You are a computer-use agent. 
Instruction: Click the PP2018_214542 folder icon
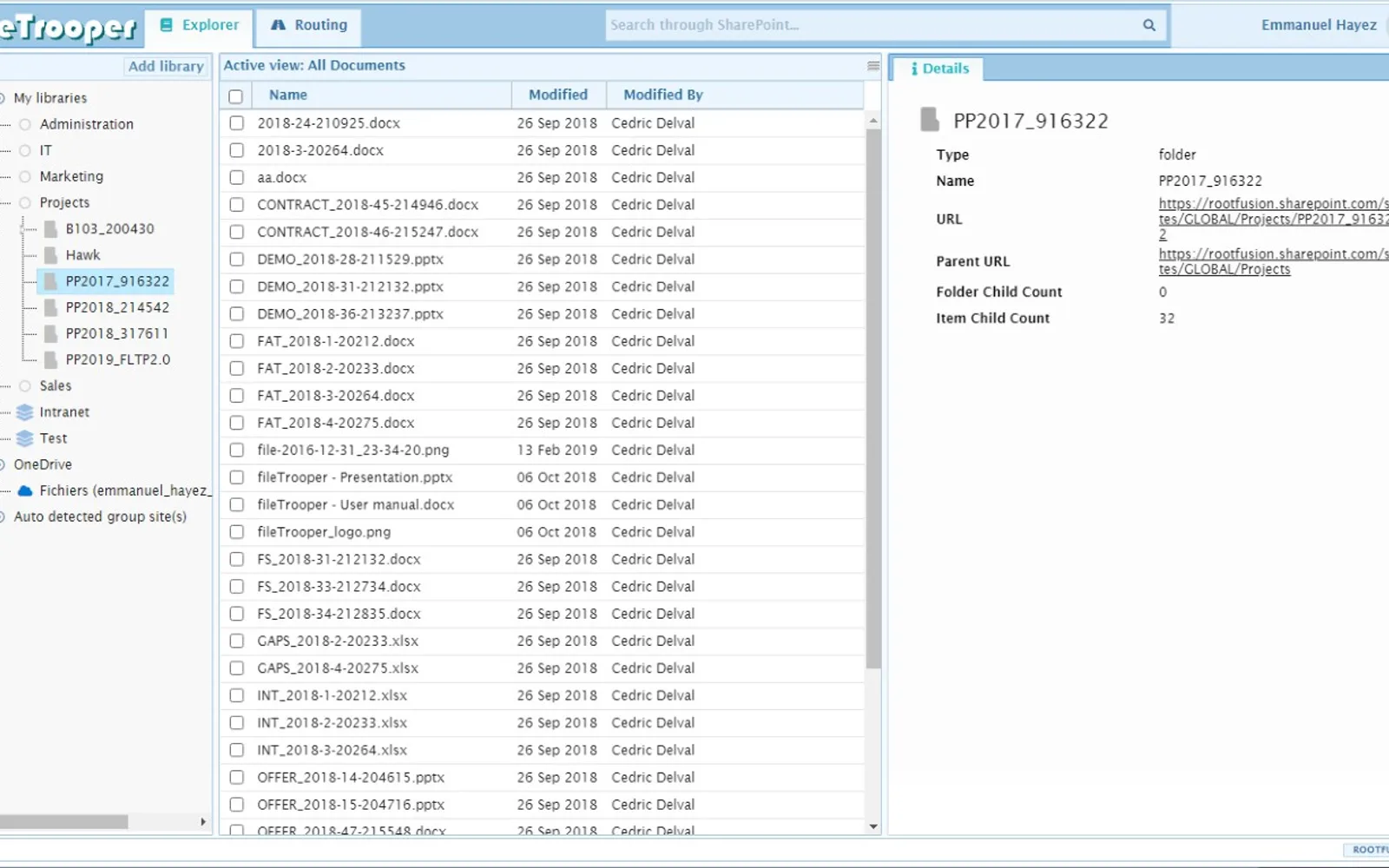pos(51,307)
